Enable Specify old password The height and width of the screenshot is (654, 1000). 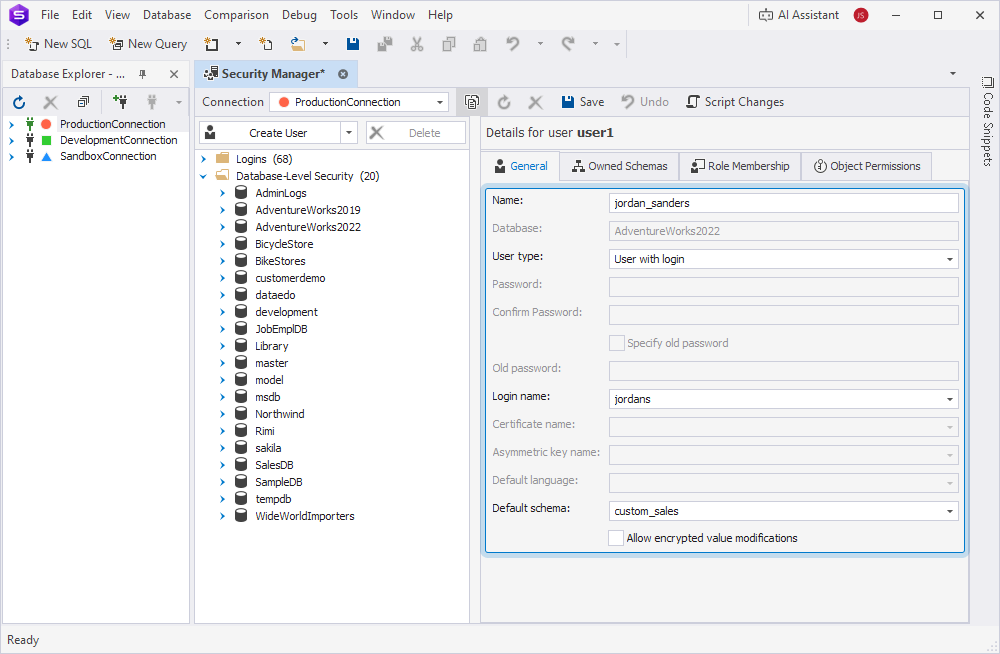point(617,342)
